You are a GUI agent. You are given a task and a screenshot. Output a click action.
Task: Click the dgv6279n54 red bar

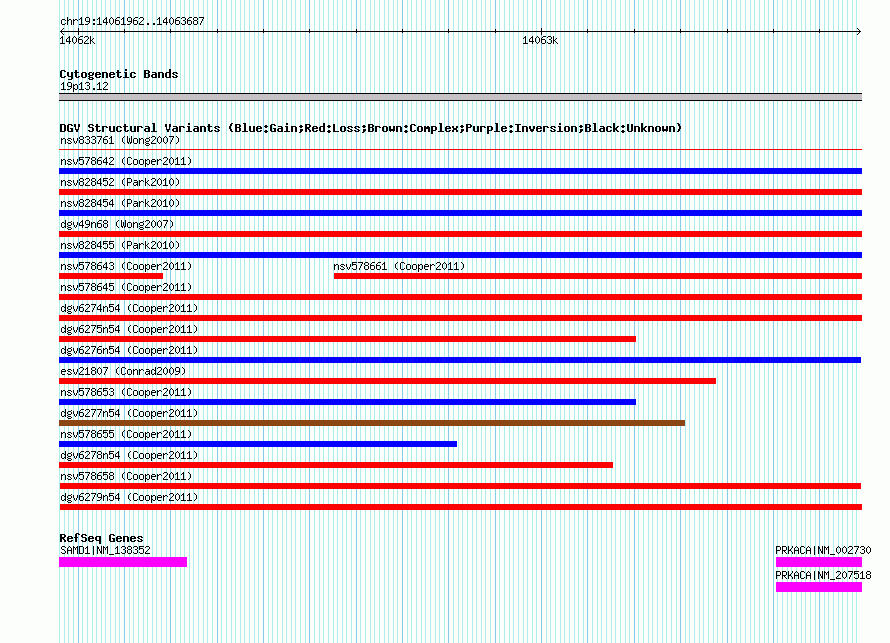tap(460, 507)
